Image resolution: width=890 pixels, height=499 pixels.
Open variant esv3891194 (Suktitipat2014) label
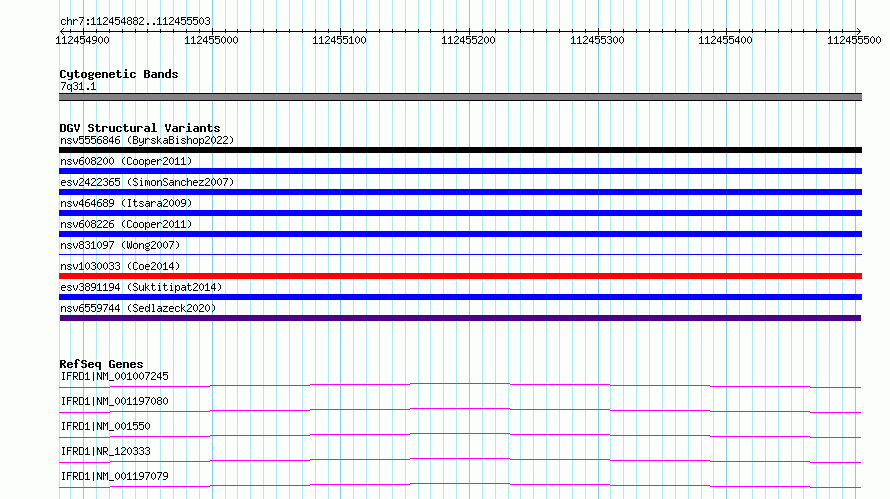(141, 287)
